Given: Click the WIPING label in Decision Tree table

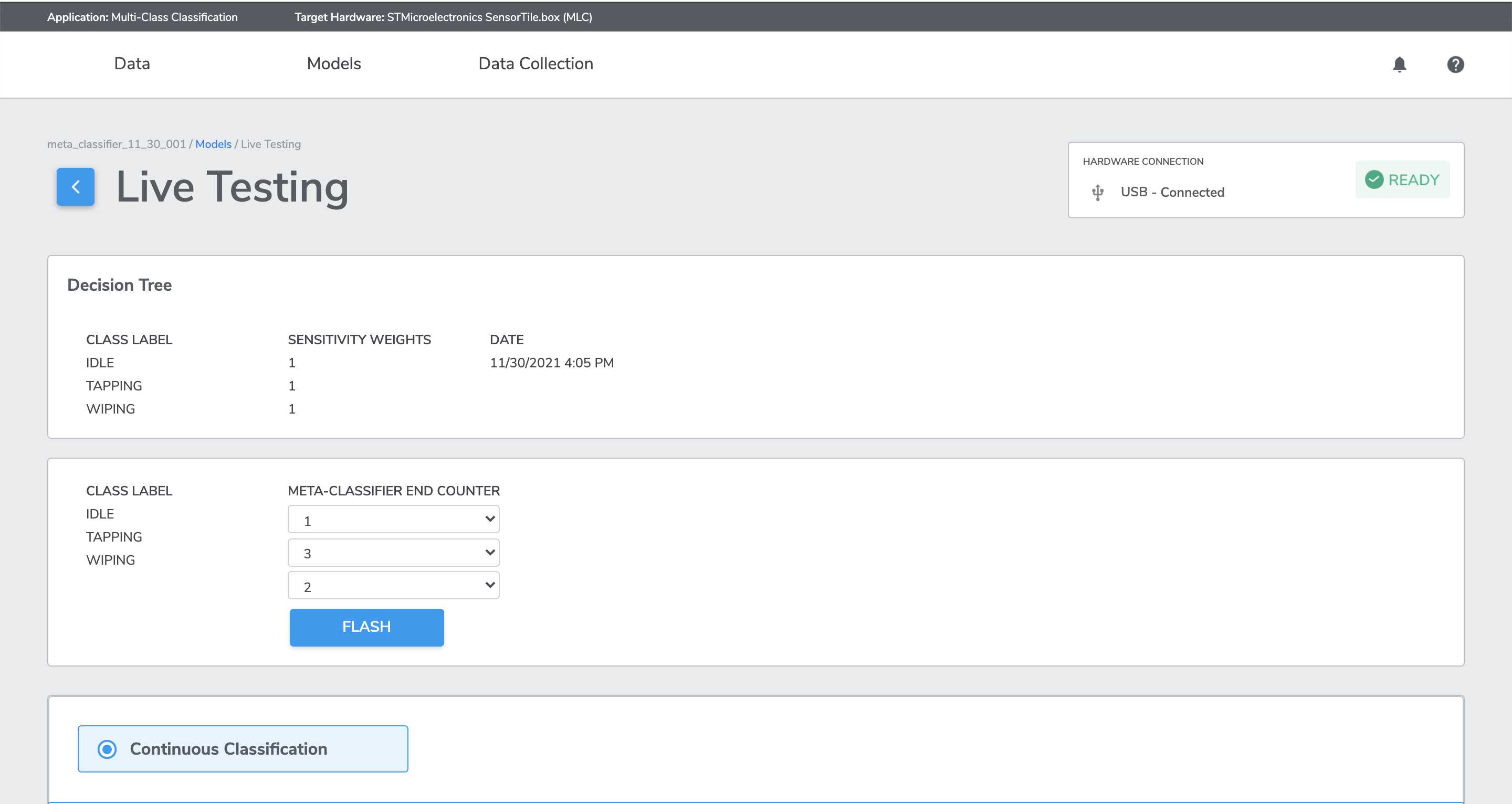Looking at the screenshot, I should 110,409.
